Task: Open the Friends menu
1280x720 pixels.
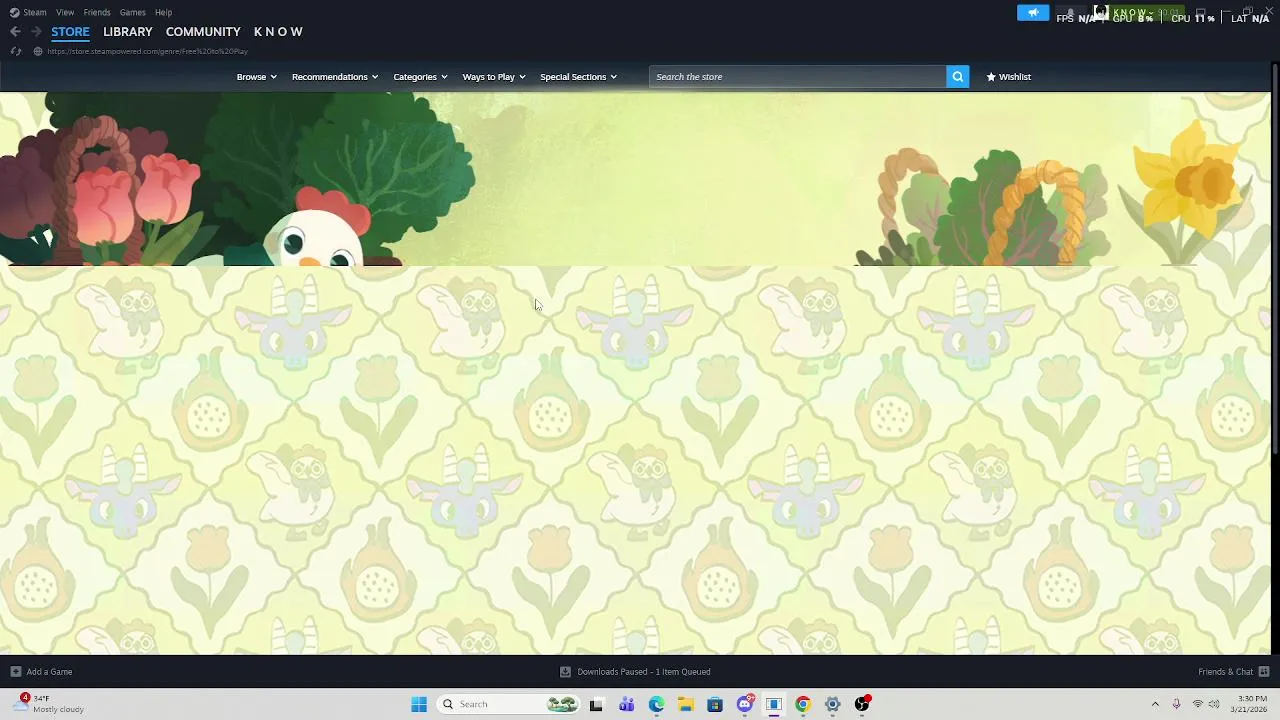Action: [97, 12]
